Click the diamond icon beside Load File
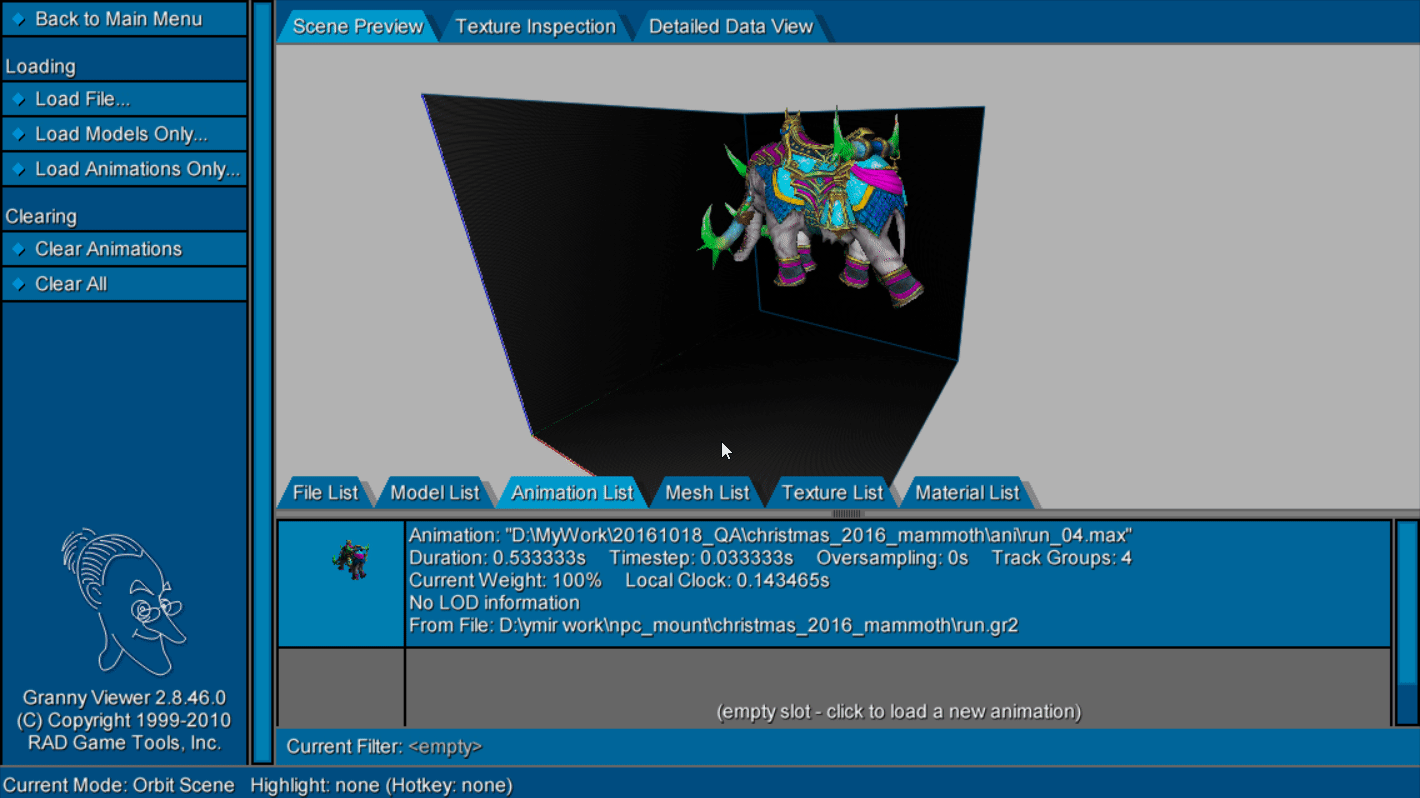The width and height of the screenshot is (1420, 798). pos(19,99)
